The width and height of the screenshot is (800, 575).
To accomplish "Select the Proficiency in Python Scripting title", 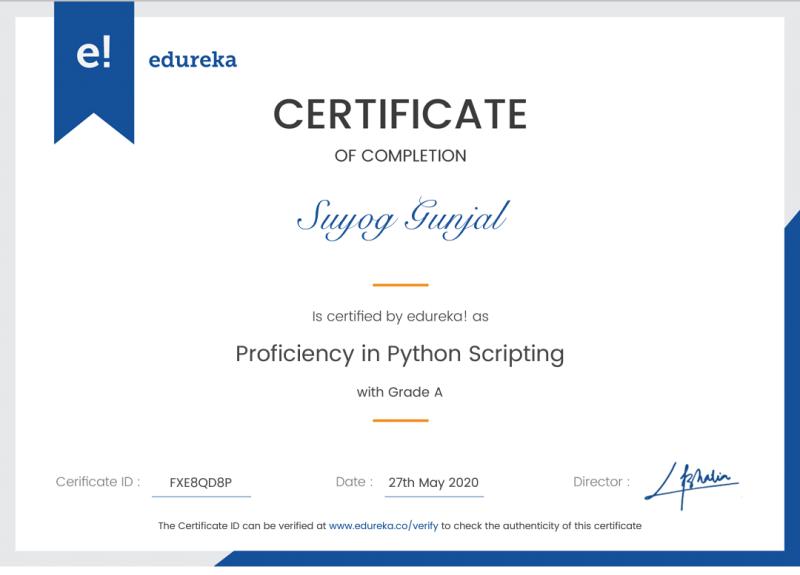I will coord(400,354).
